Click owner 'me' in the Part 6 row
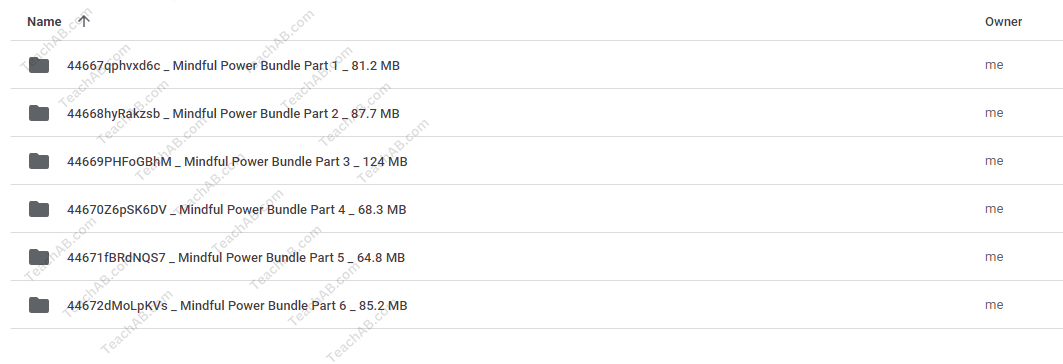Viewport: 1063px width, 364px height. pos(994,305)
